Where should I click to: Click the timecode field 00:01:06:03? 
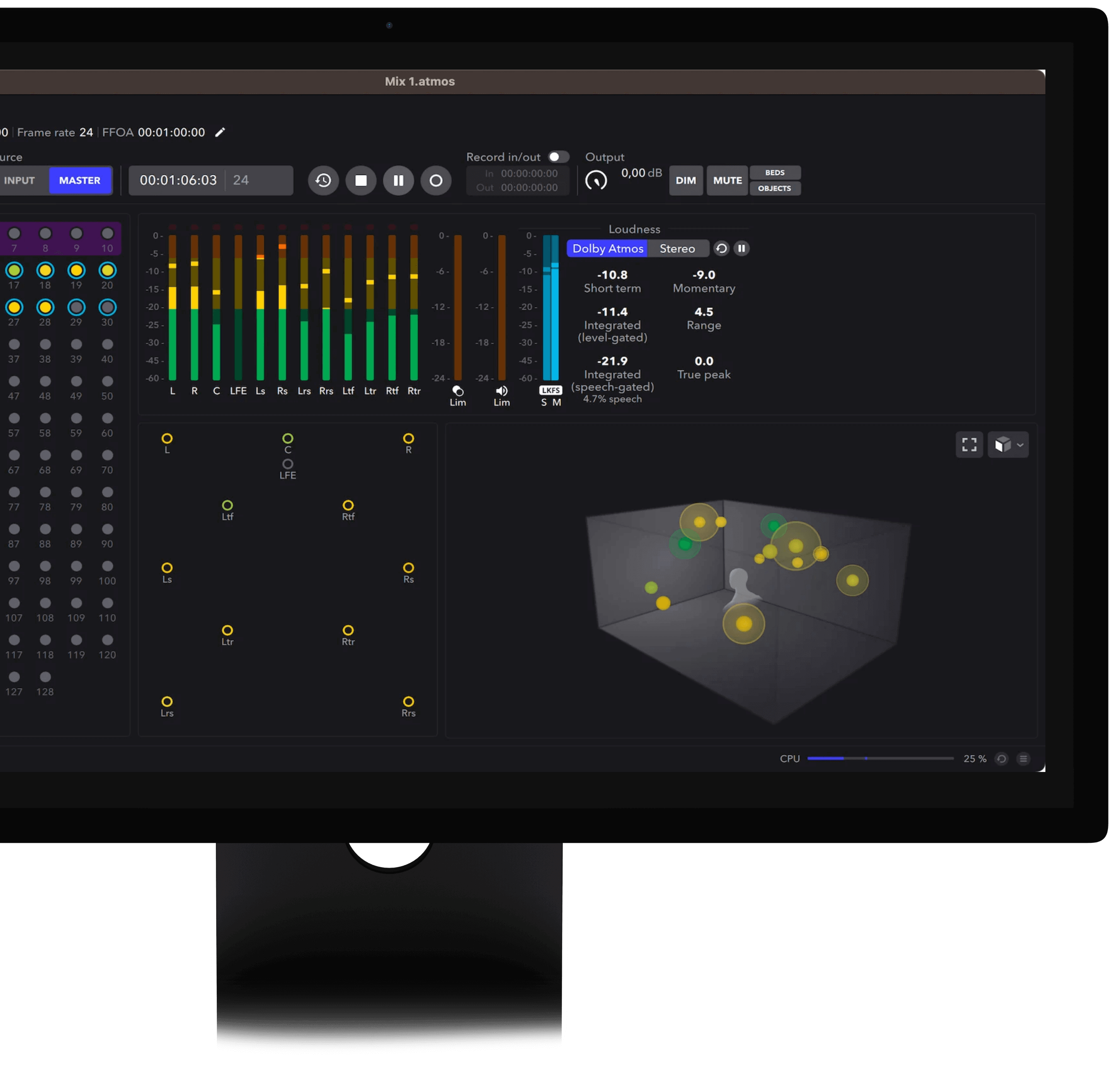point(178,181)
